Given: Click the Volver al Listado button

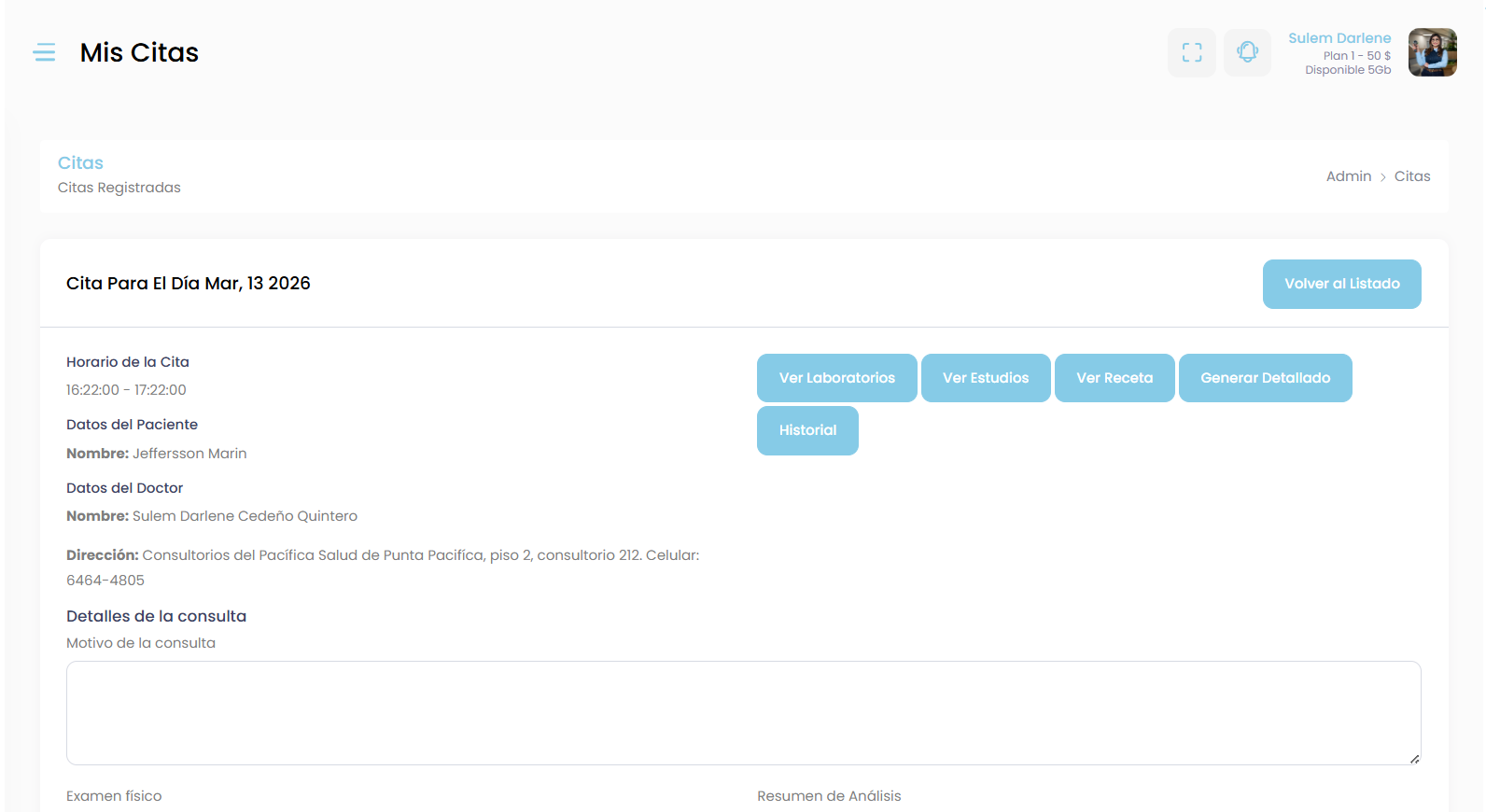Looking at the screenshot, I should [x=1341, y=284].
